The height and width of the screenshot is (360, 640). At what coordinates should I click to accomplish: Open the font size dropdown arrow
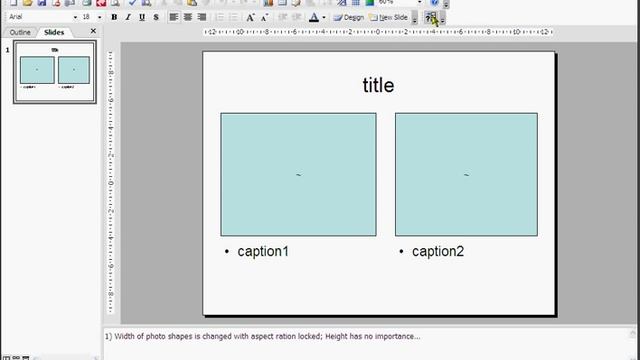(x=99, y=17)
